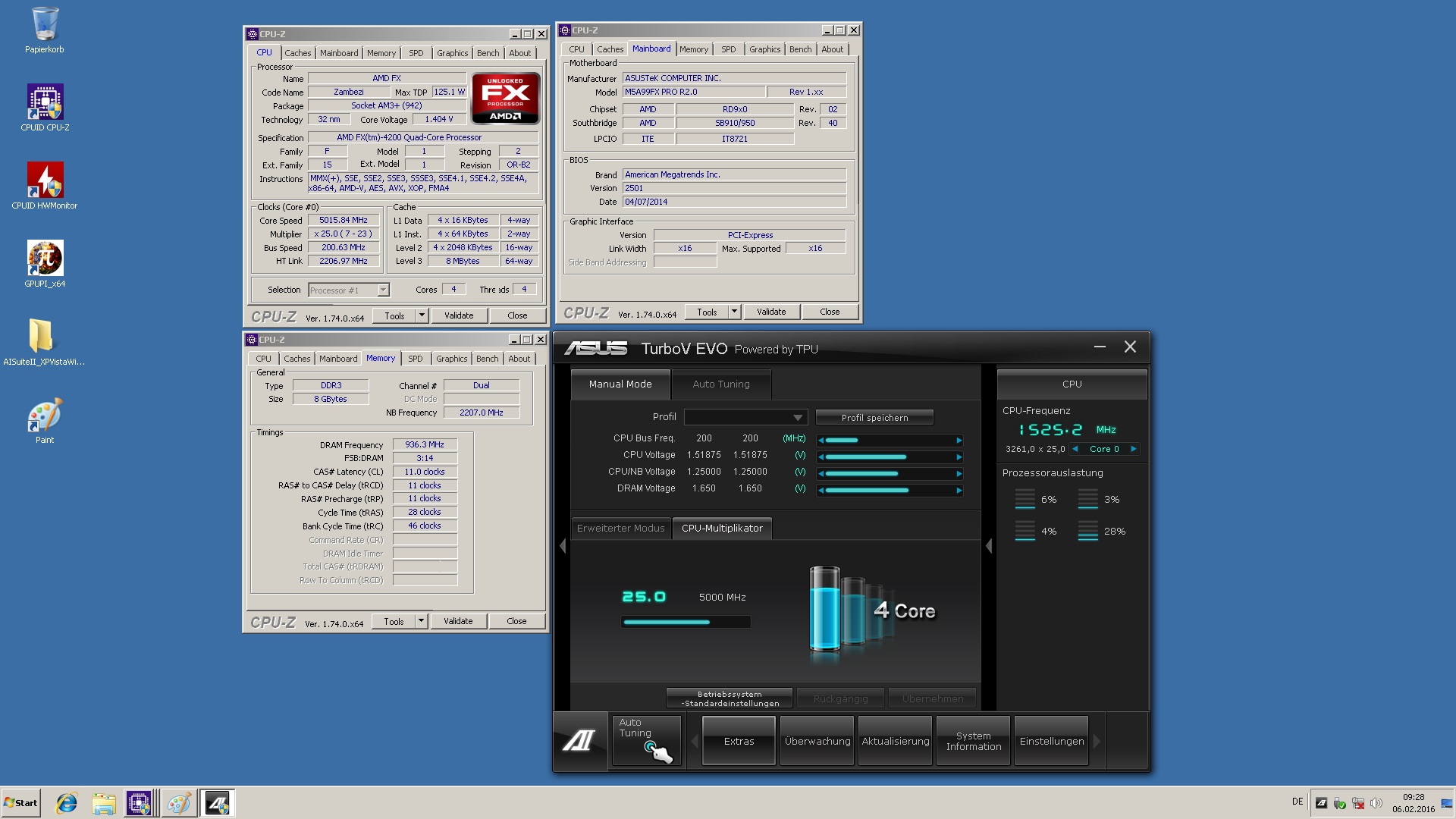Click Close in Mainboard window

[830, 312]
